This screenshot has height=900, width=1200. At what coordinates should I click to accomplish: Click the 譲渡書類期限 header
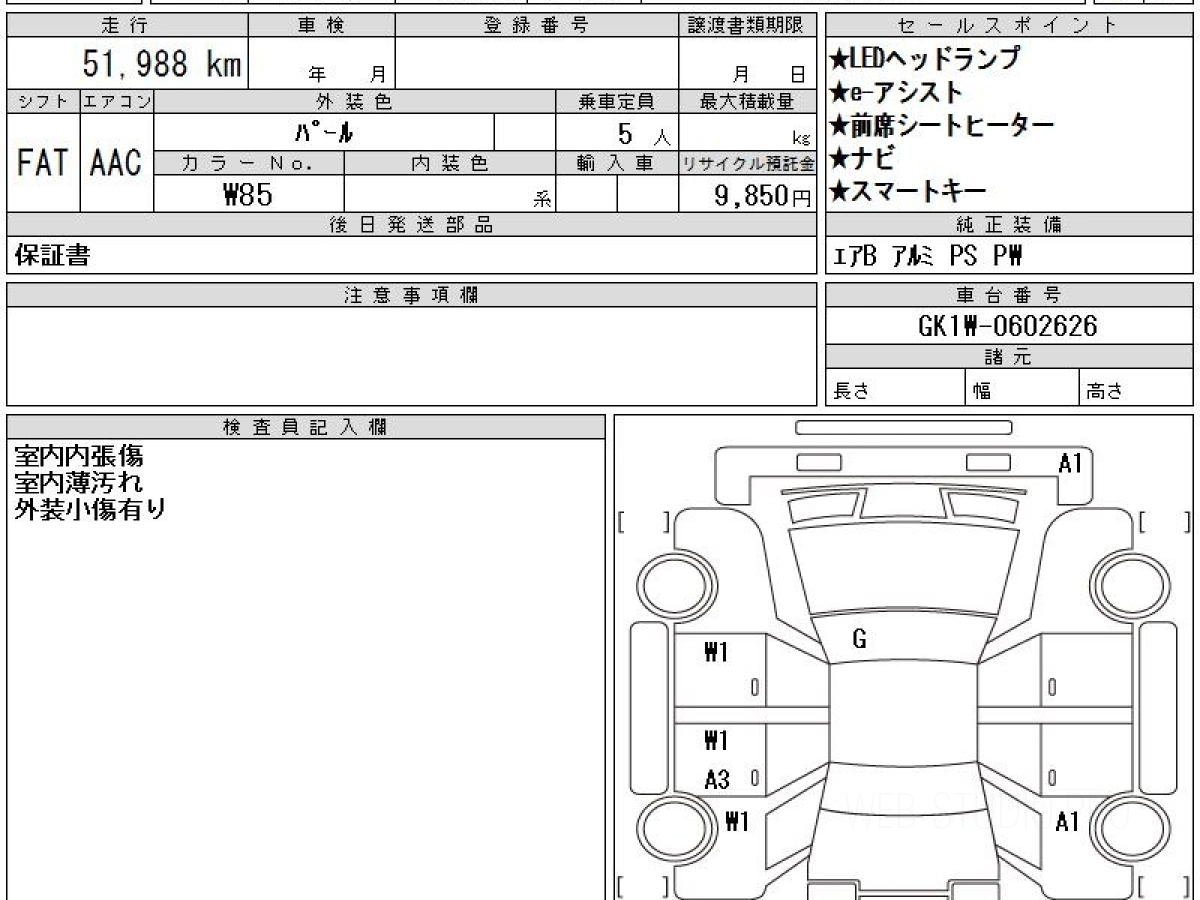point(748,26)
